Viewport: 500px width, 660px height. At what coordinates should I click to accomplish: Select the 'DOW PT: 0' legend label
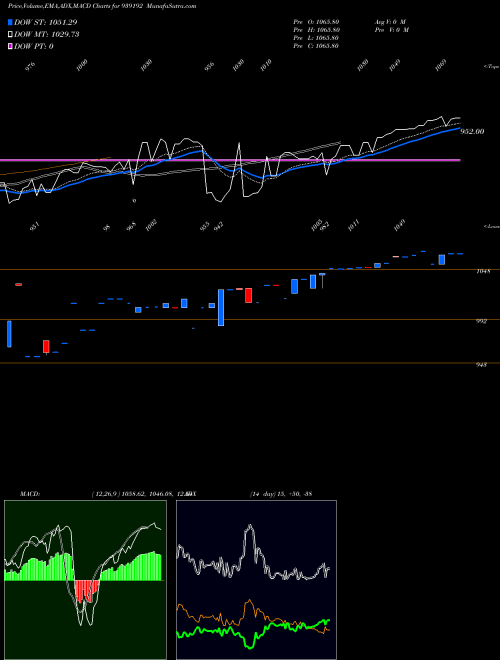point(34,46)
